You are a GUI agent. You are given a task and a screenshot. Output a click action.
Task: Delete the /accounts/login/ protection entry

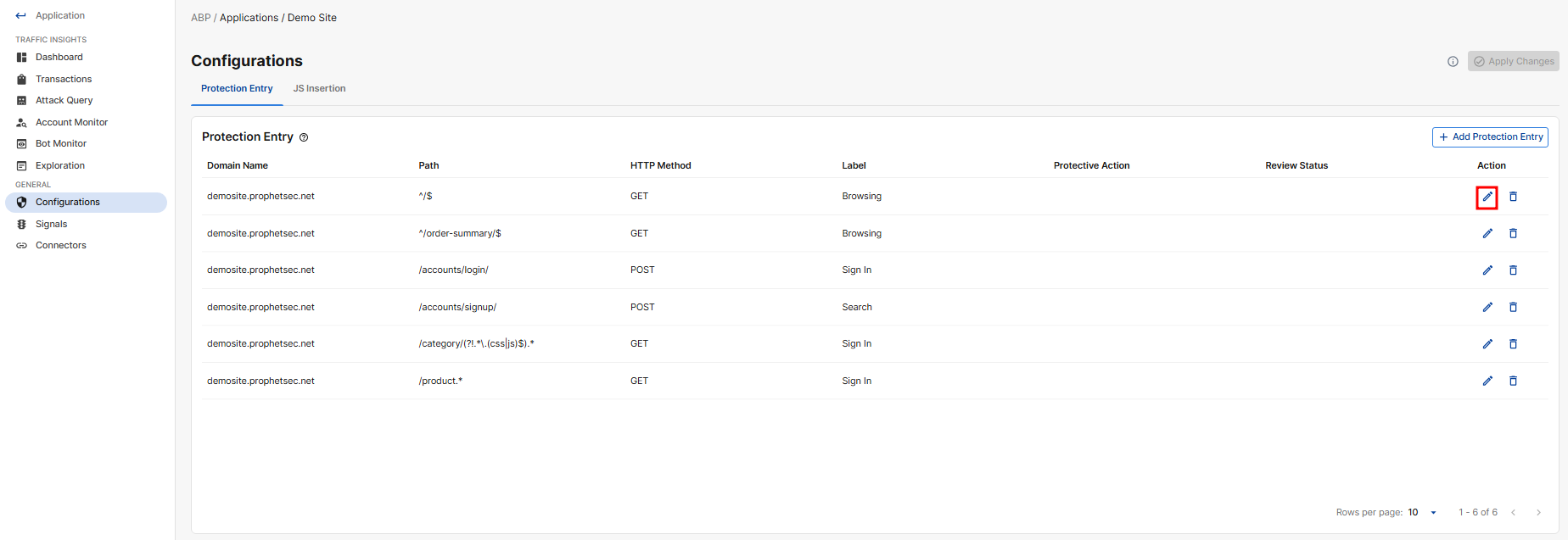click(x=1513, y=270)
